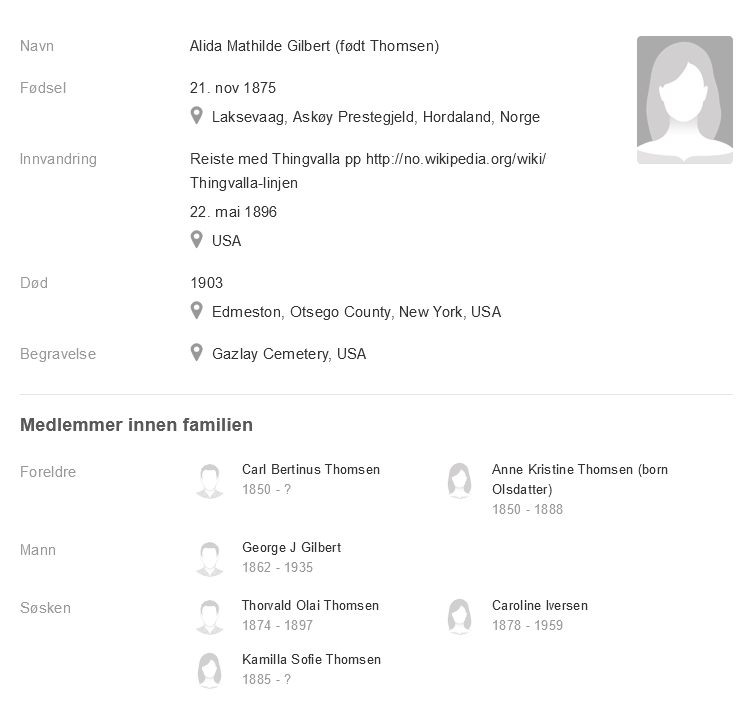Click the pin icon beside Edmeston death place
Screen dimensions: 753x718
click(x=197, y=311)
